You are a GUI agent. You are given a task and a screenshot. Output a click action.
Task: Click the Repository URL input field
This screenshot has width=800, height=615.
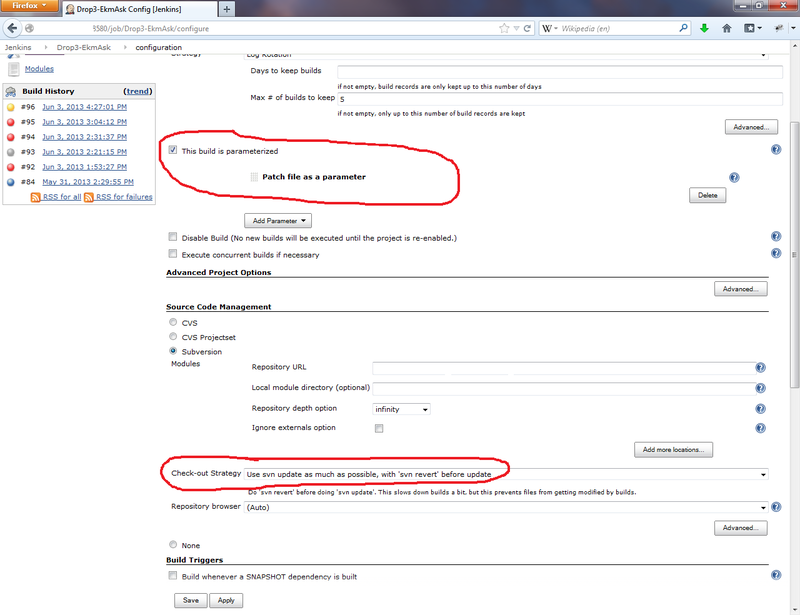tap(564, 368)
